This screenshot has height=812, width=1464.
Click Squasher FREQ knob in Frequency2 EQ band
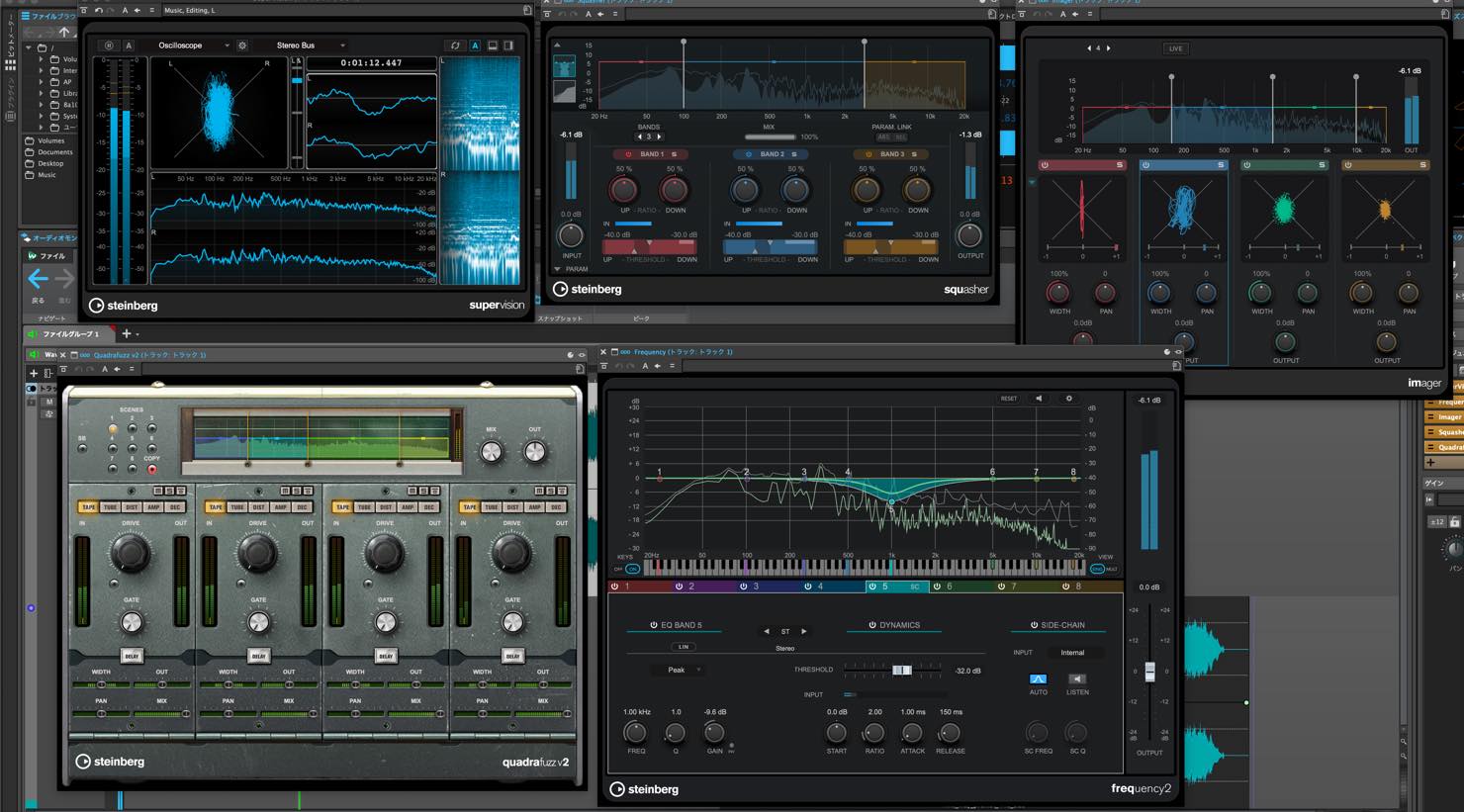pos(635,733)
